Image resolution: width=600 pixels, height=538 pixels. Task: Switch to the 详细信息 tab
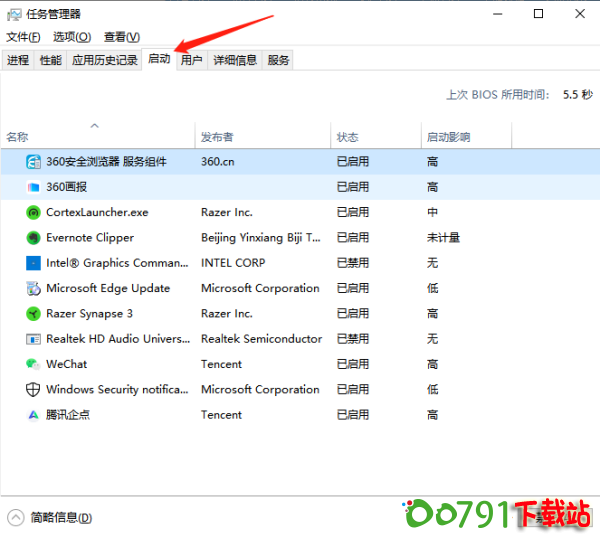235,60
